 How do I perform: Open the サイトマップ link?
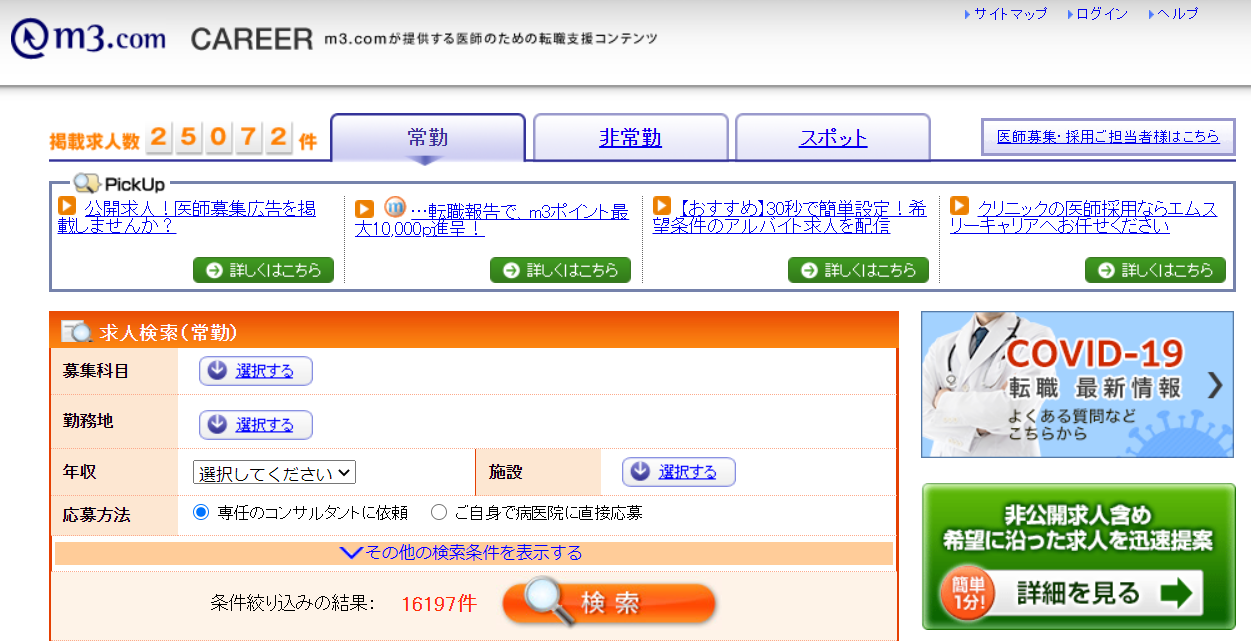[x=1011, y=14]
